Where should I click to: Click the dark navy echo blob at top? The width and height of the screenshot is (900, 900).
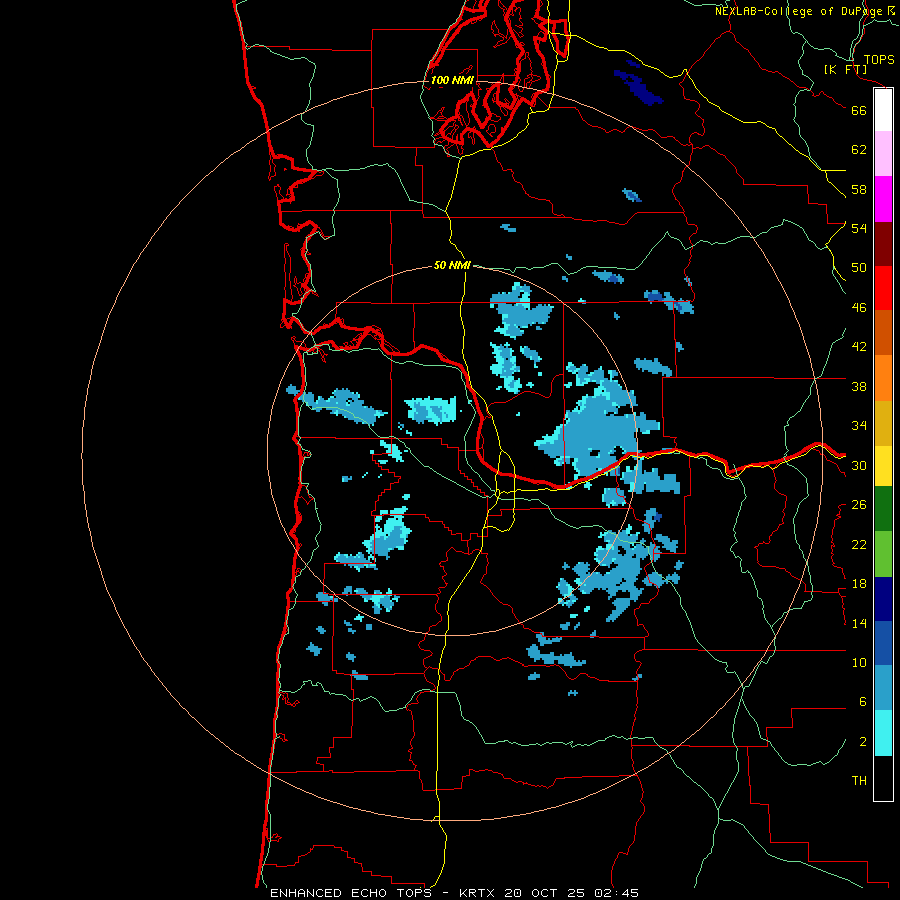click(638, 88)
